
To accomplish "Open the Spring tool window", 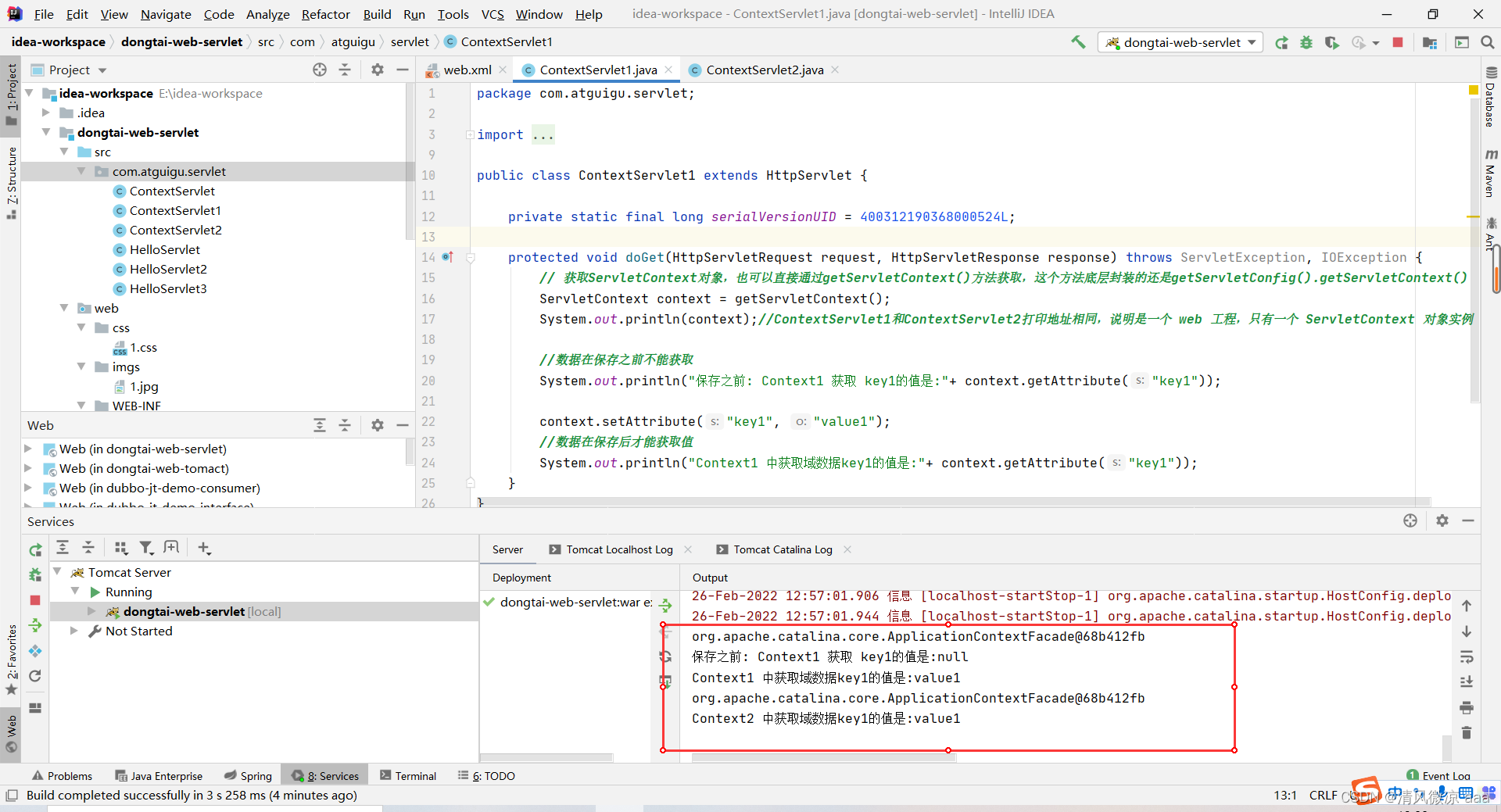I will coord(248,776).
